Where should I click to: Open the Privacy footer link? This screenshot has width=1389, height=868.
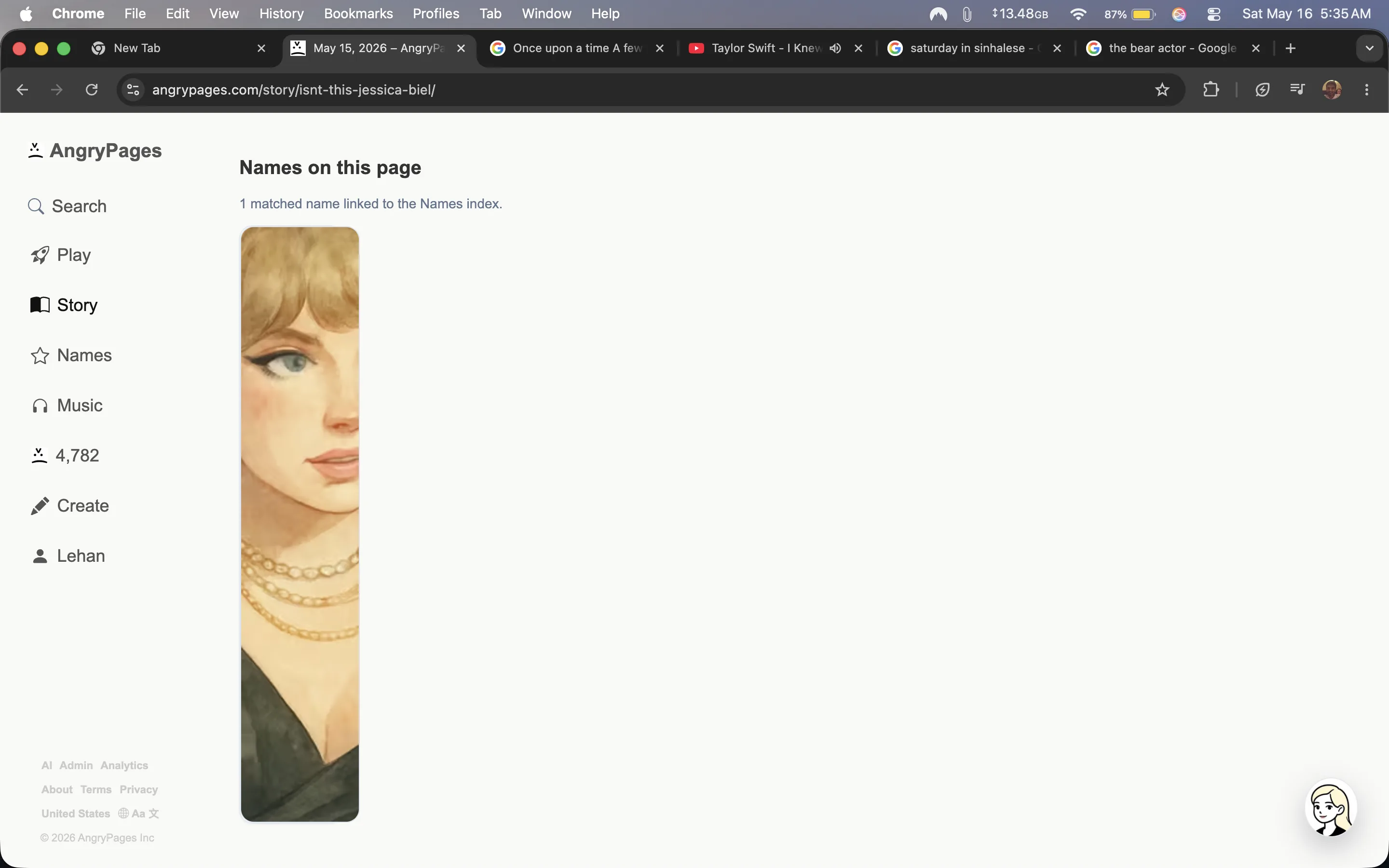coord(138,789)
